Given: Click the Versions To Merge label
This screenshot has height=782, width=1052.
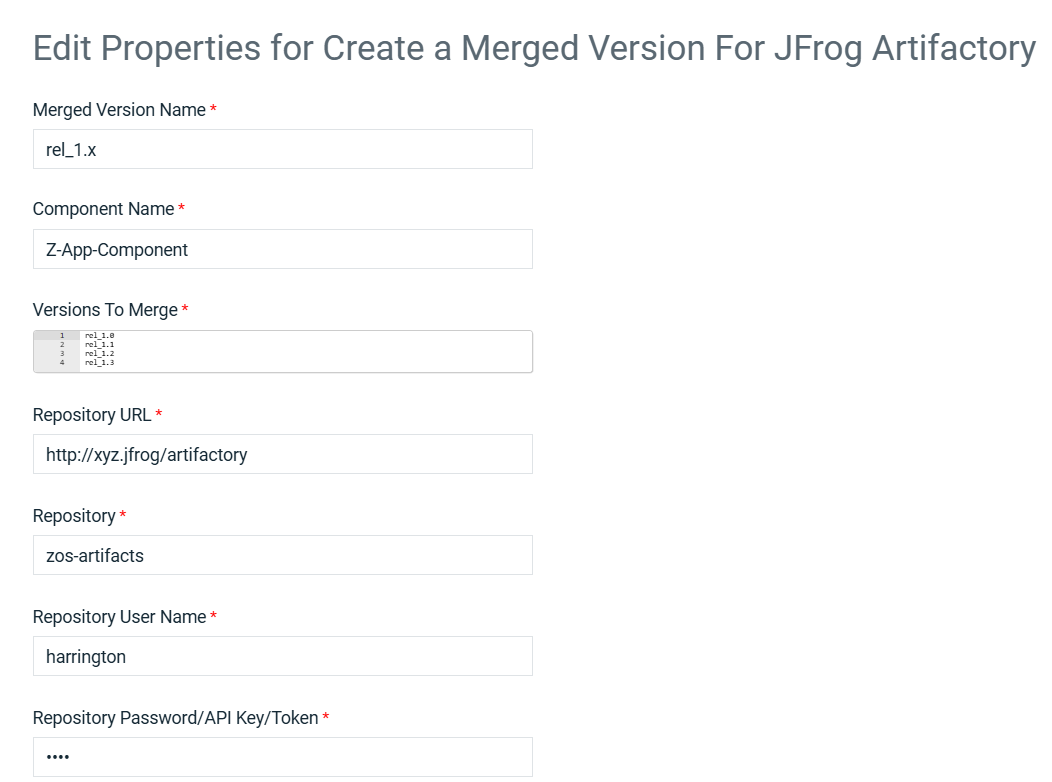Looking at the screenshot, I should click(x=105, y=310).
